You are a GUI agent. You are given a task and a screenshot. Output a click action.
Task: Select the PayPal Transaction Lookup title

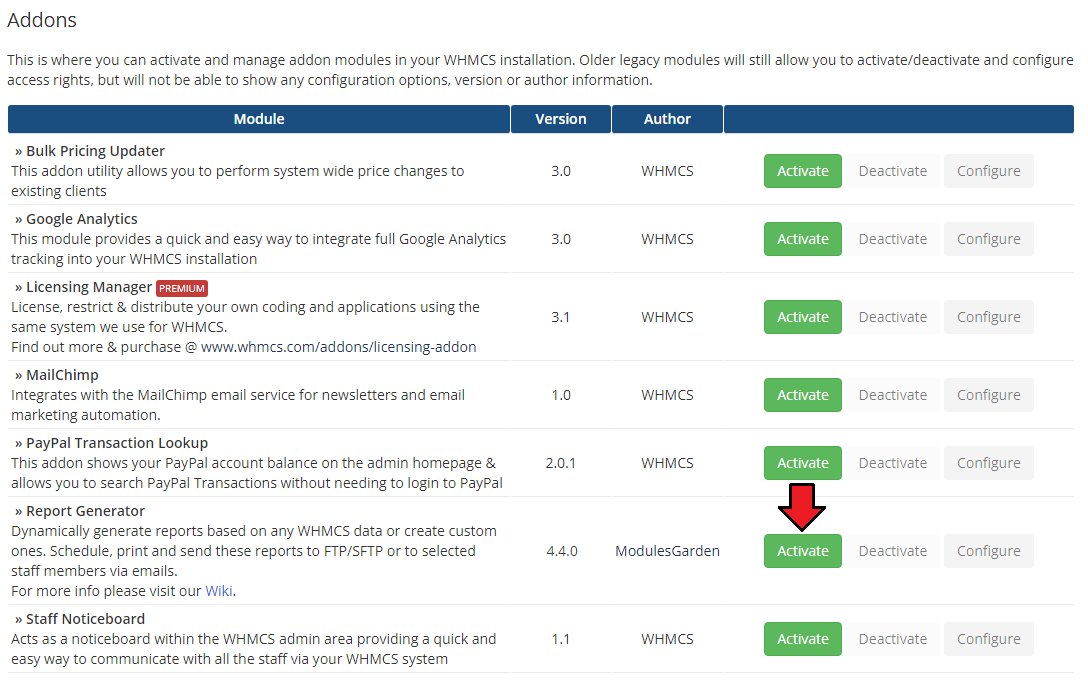coord(117,443)
